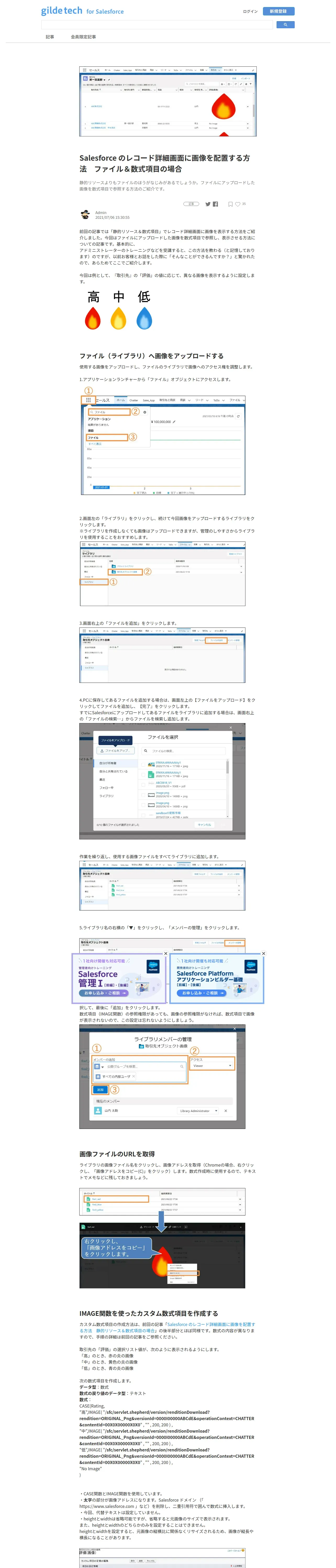Click the ファイルの検索 field in the dialog screenshot
This screenshot has height=1568, width=336.
(183, 751)
